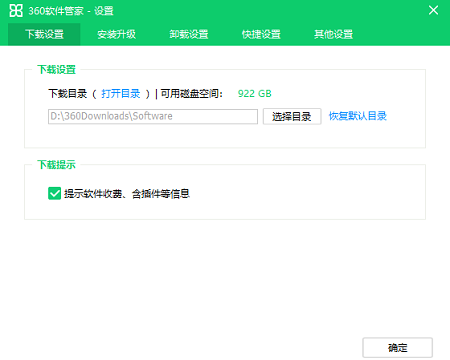450x360 pixels.
Task: Click the green 下载设置 group heading
Action: (x=57, y=70)
